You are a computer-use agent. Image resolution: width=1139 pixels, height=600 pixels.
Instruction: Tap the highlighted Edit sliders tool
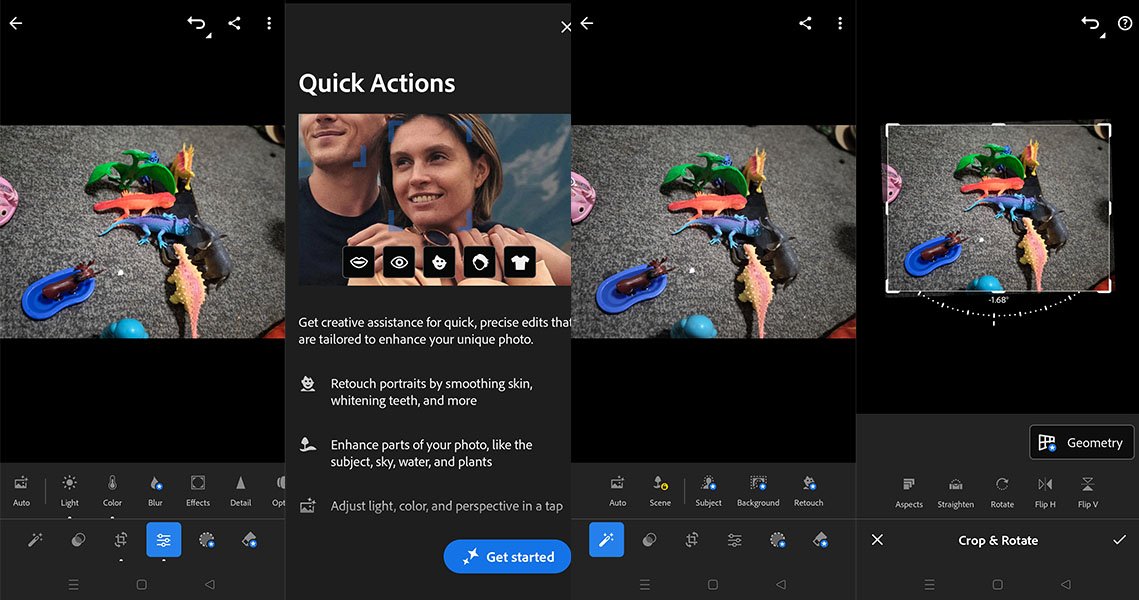coord(163,540)
